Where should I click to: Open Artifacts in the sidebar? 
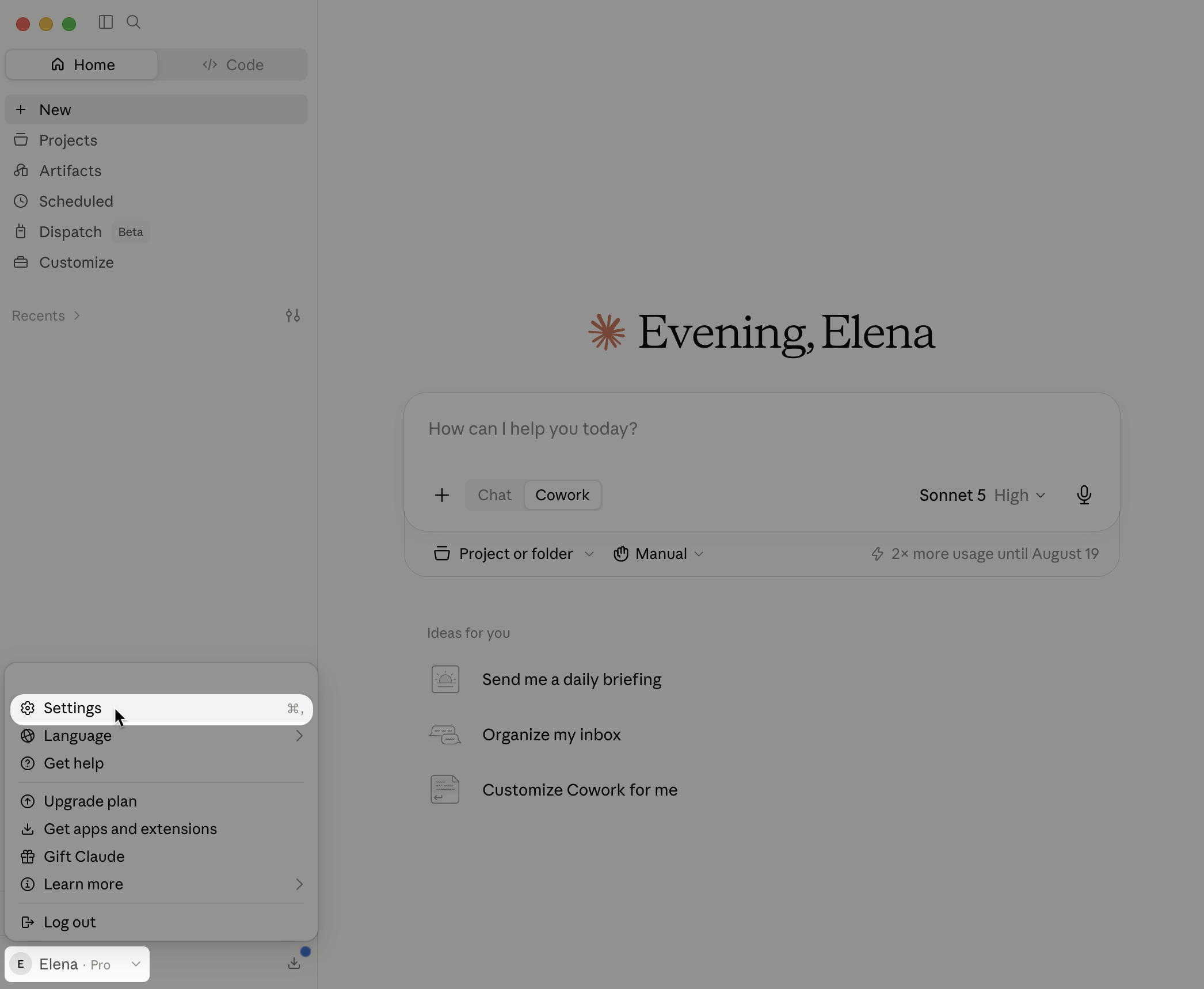click(x=157, y=170)
